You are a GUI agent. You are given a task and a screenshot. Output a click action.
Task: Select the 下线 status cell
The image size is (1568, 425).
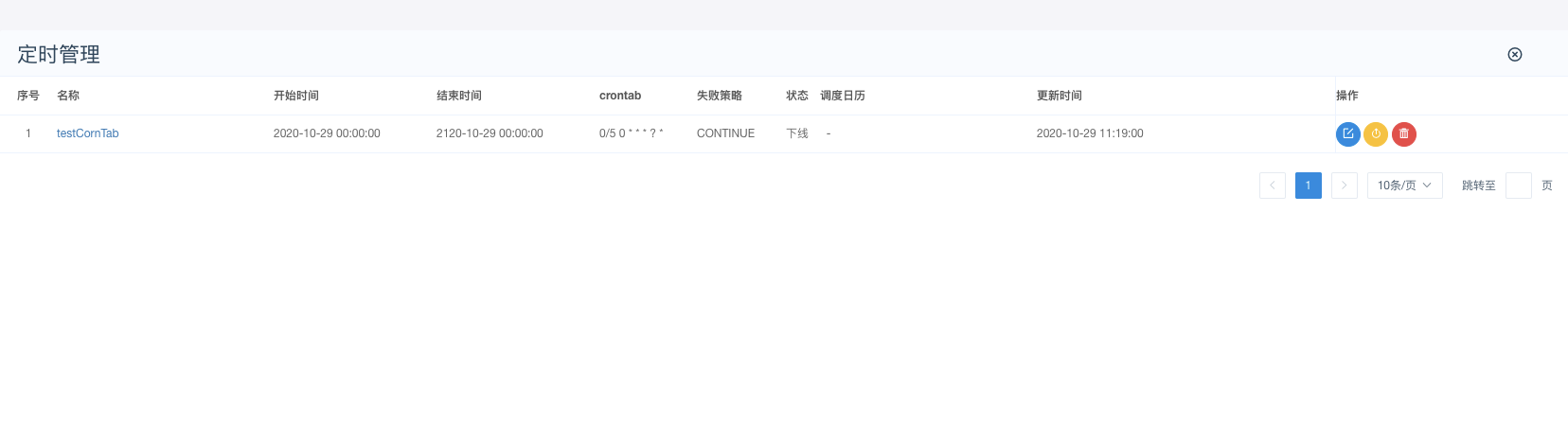coord(797,133)
